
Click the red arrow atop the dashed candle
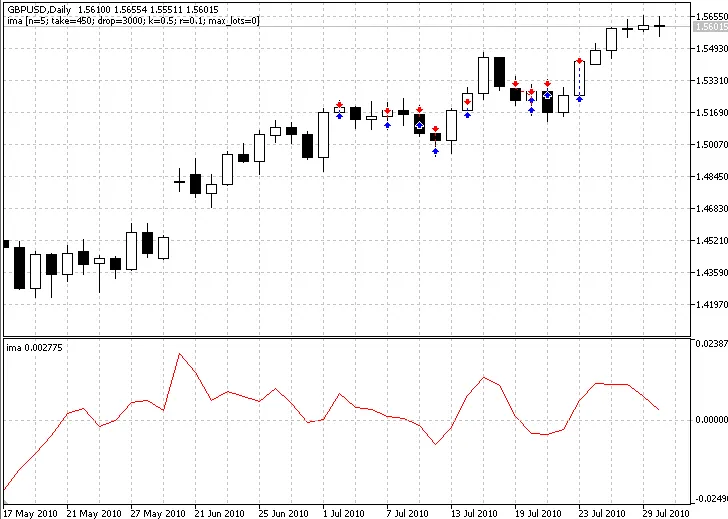point(580,59)
